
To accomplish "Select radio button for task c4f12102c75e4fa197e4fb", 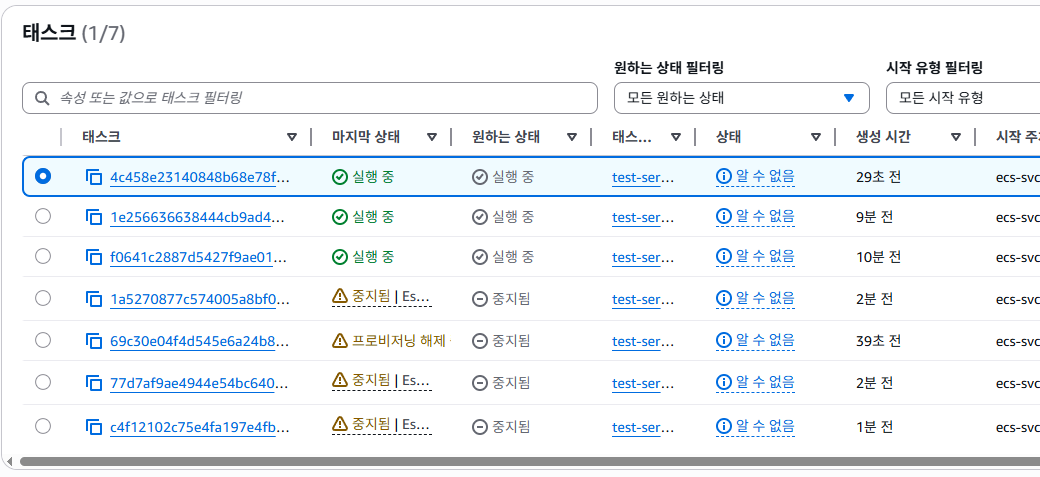I will click(43, 426).
